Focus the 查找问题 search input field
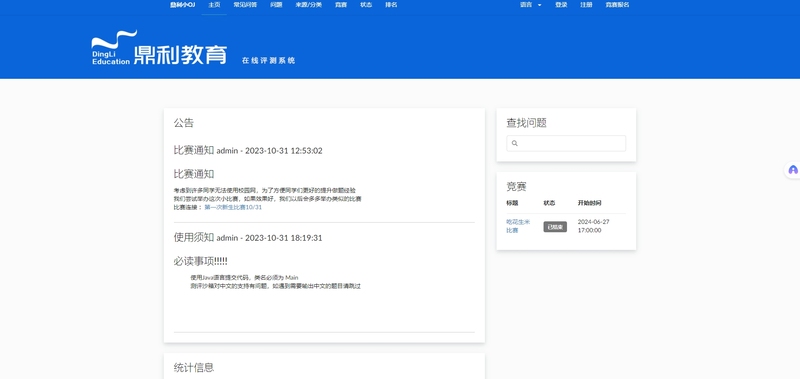 click(x=566, y=143)
